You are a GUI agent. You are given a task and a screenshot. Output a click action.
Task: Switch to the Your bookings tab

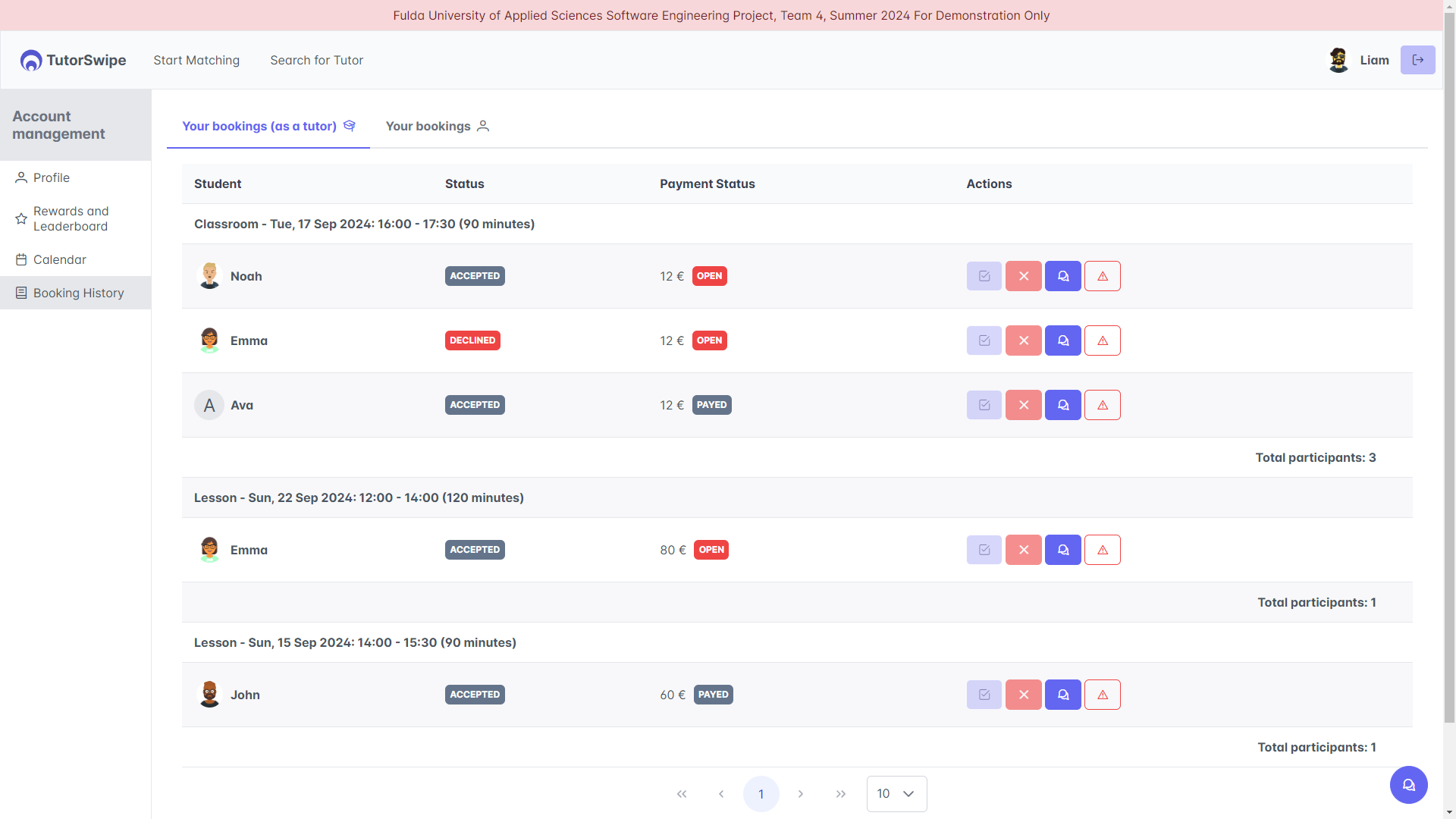click(x=437, y=126)
